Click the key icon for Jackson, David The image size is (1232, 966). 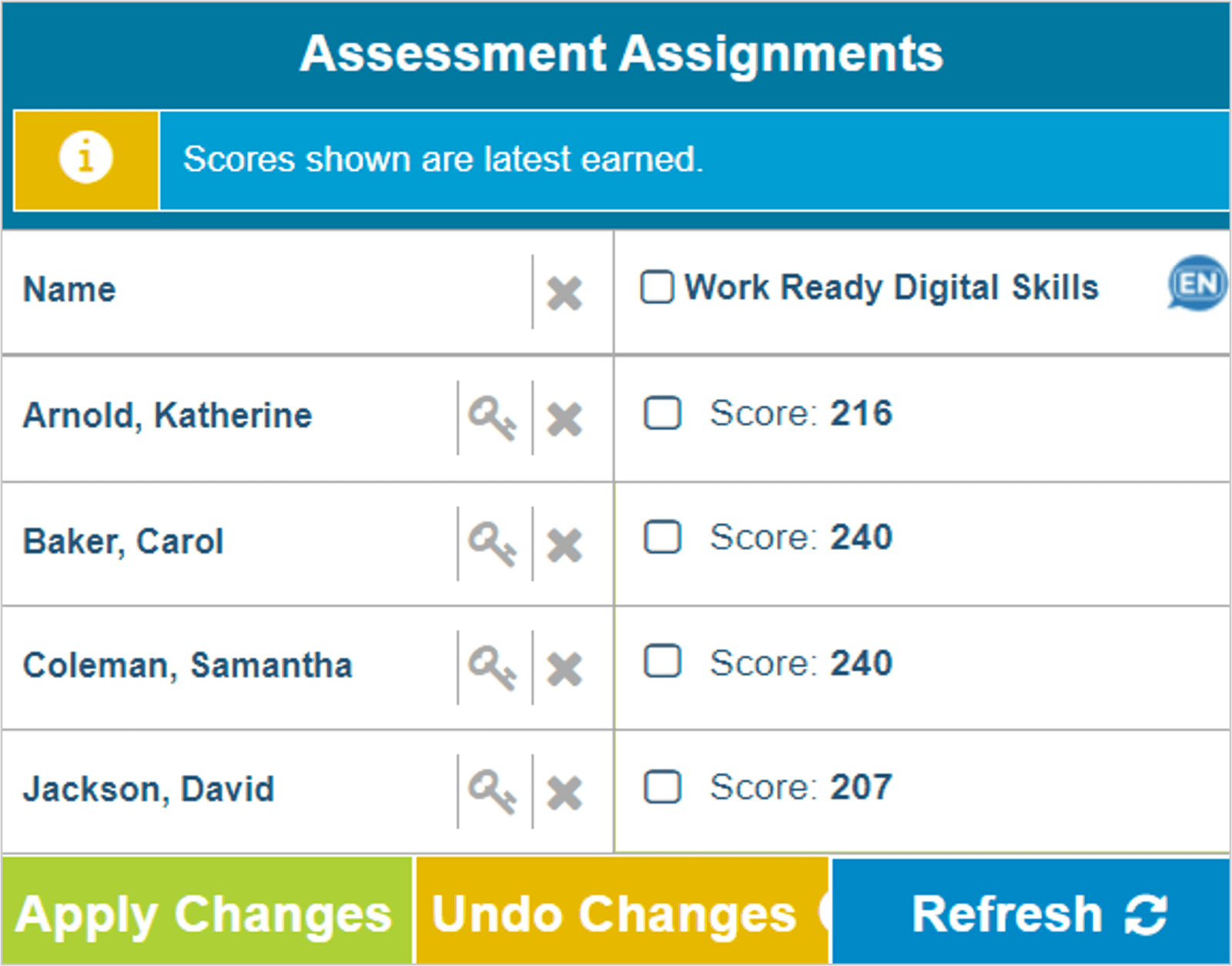click(x=493, y=791)
